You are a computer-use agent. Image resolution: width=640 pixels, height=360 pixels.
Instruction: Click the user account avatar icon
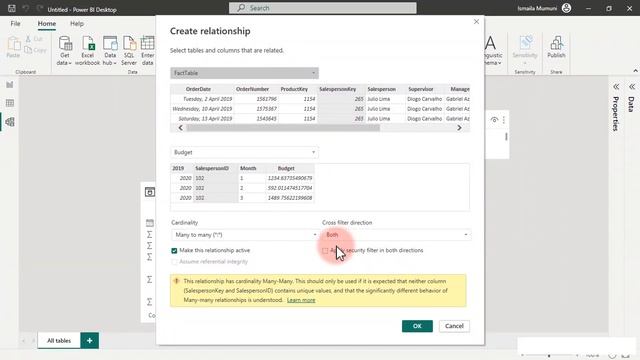(566, 8)
